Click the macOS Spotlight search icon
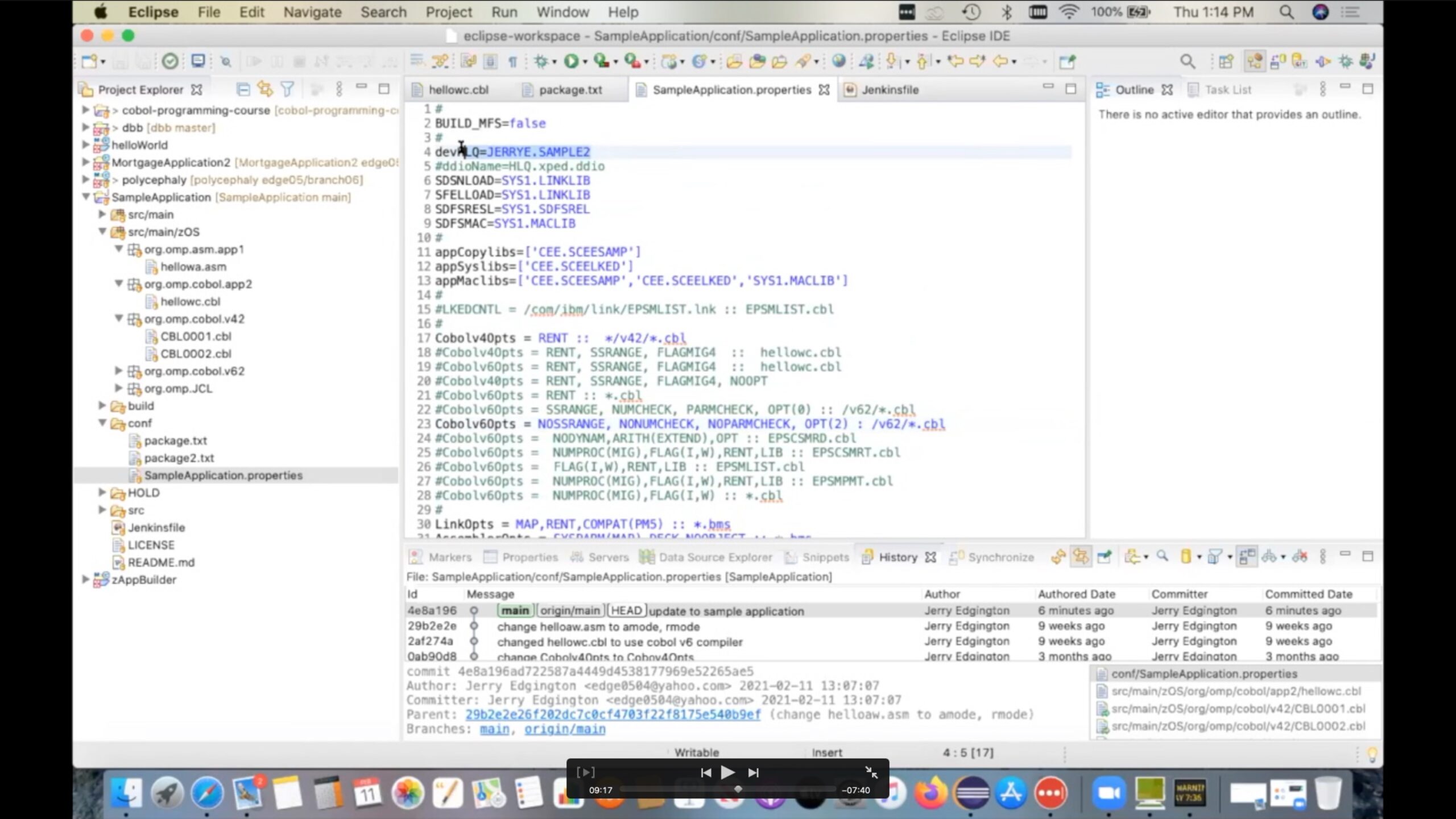The width and height of the screenshot is (1456, 819). click(1287, 12)
